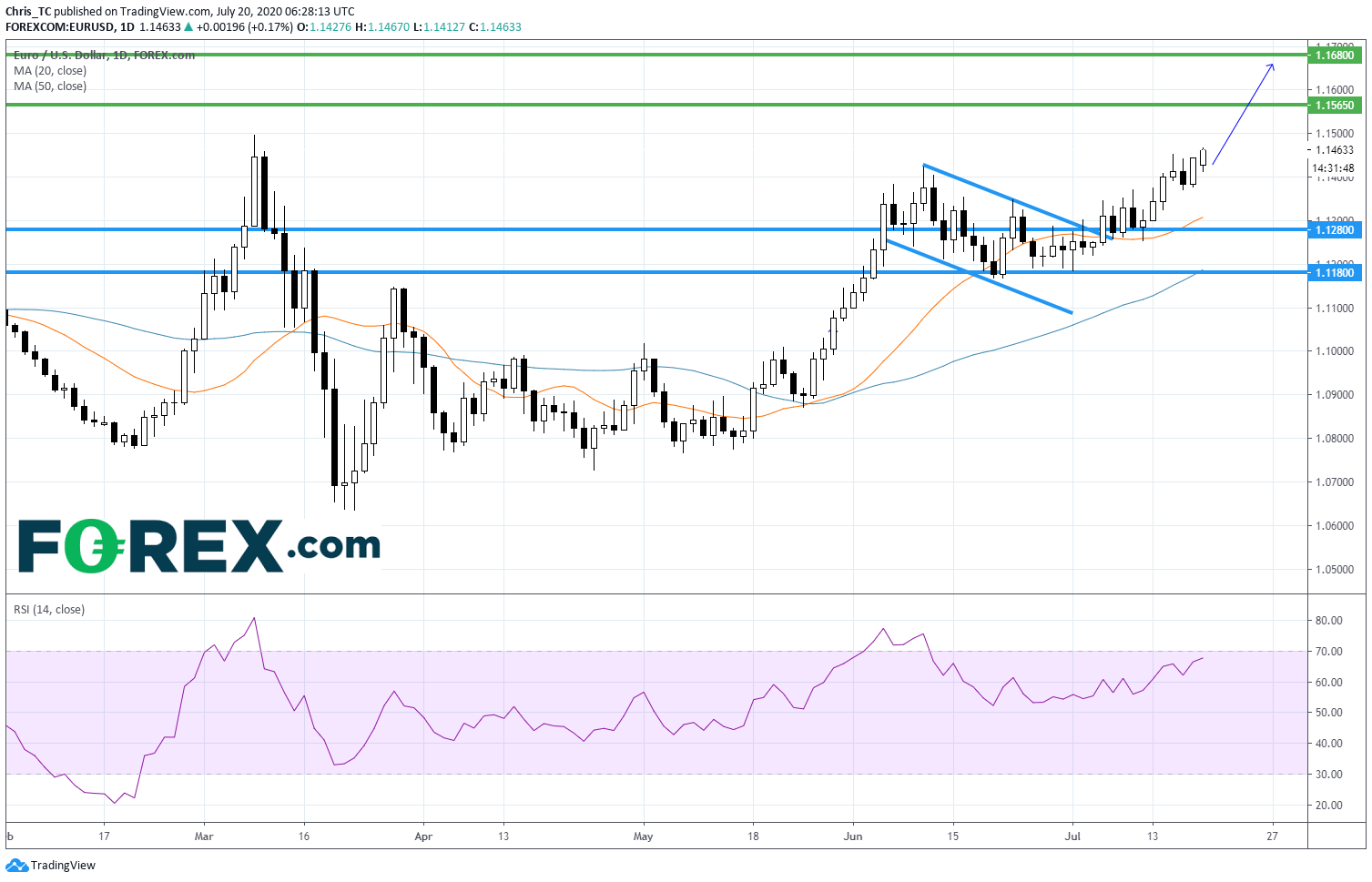Click the May label on time axis
This screenshot has height=882, width=1372.
(x=643, y=836)
